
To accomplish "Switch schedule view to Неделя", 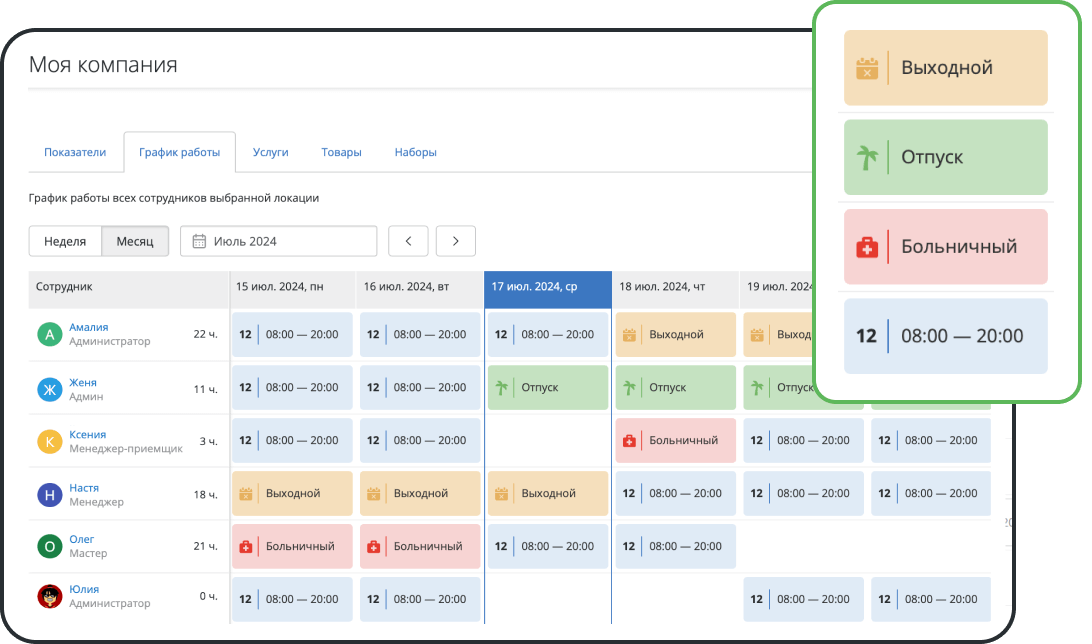I will coord(65,241).
